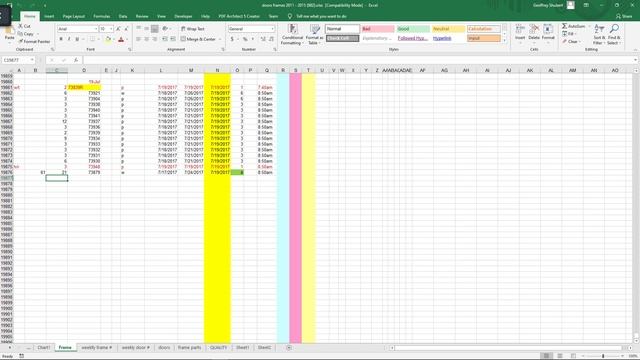The height and width of the screenshot is (360, 640).
Task: Toggle Wrap Text
Action: (193, 29)
